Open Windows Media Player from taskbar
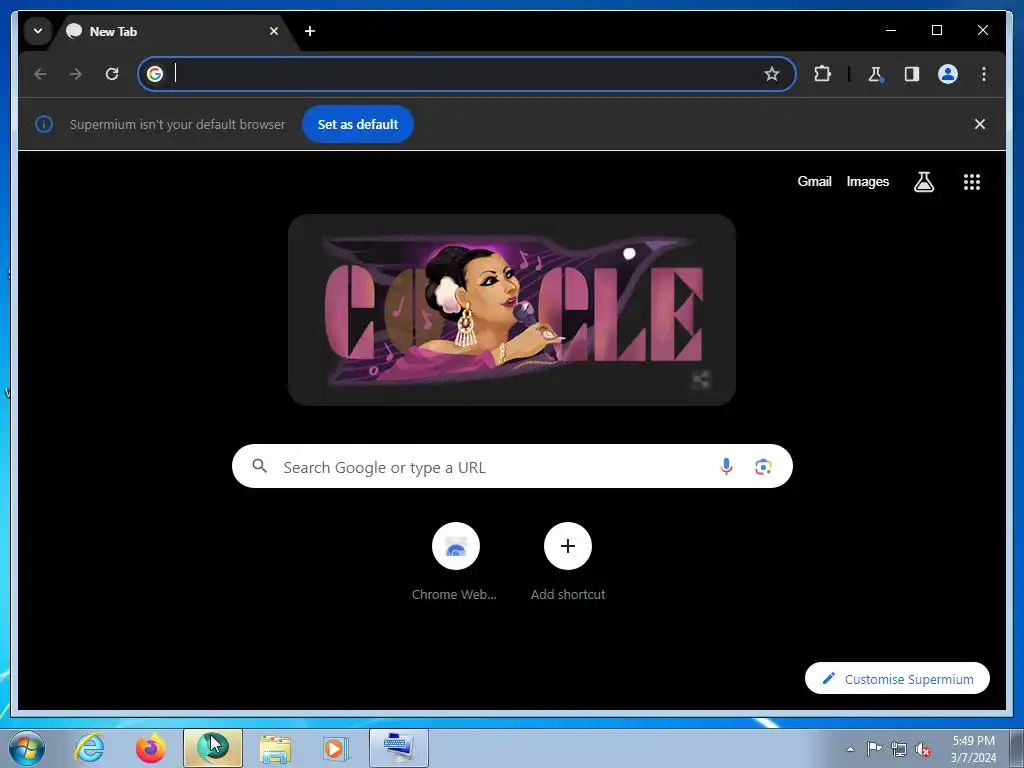1024x768 pixels. pos(336,748)
